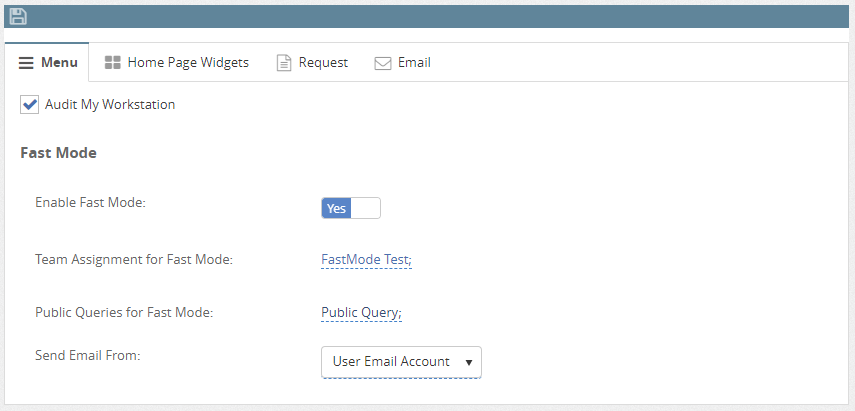Click the hamburger icon on the Menu tab
The height and width of the screenshot is (411, 855).
(x=26, y=63)
